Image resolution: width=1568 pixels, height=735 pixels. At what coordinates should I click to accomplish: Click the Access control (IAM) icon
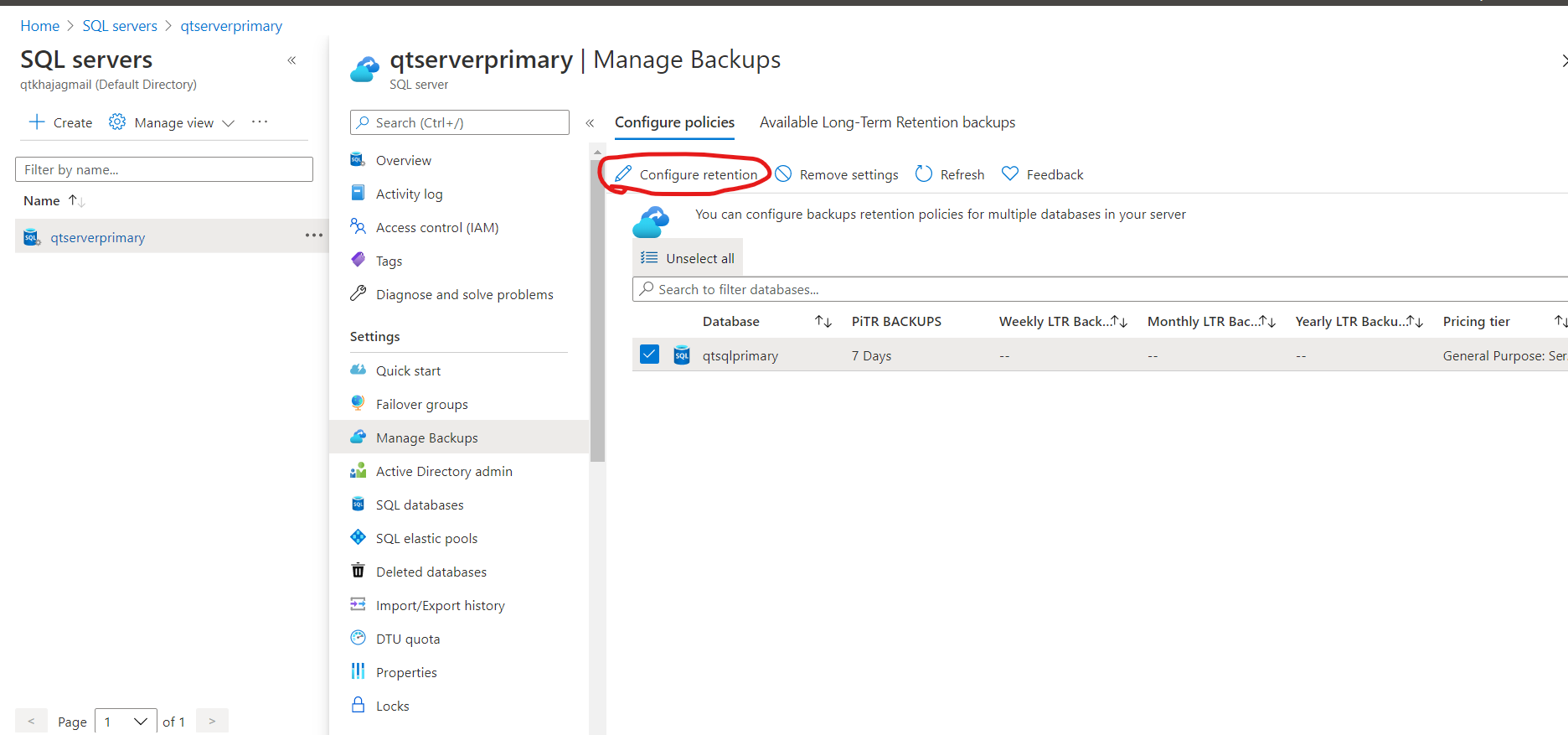tap(358, 226)
